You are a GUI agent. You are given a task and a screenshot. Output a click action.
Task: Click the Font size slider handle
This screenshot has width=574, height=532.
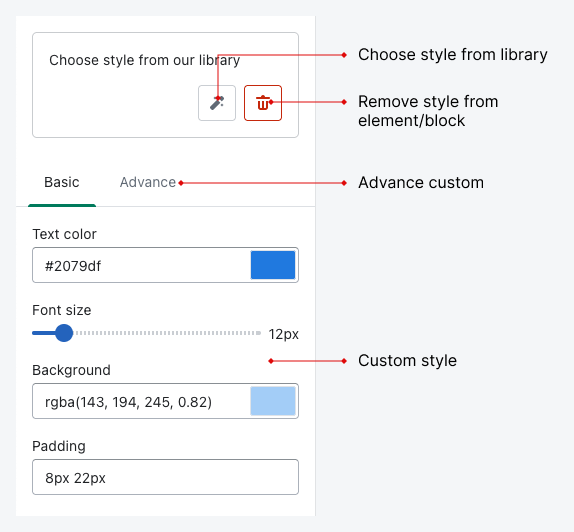tap(64, 333)
